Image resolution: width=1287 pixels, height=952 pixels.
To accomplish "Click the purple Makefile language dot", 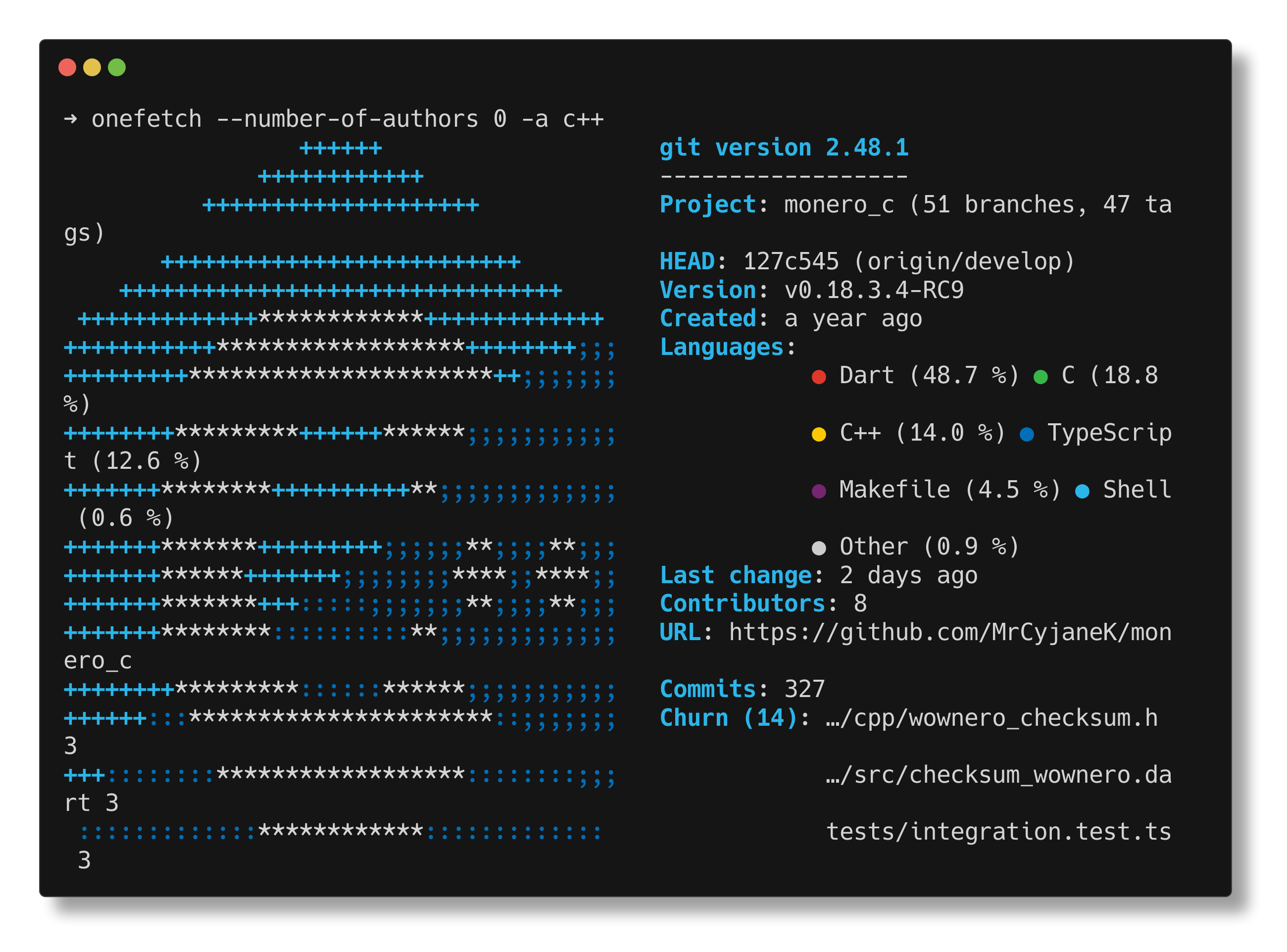I will click(819, 491).
